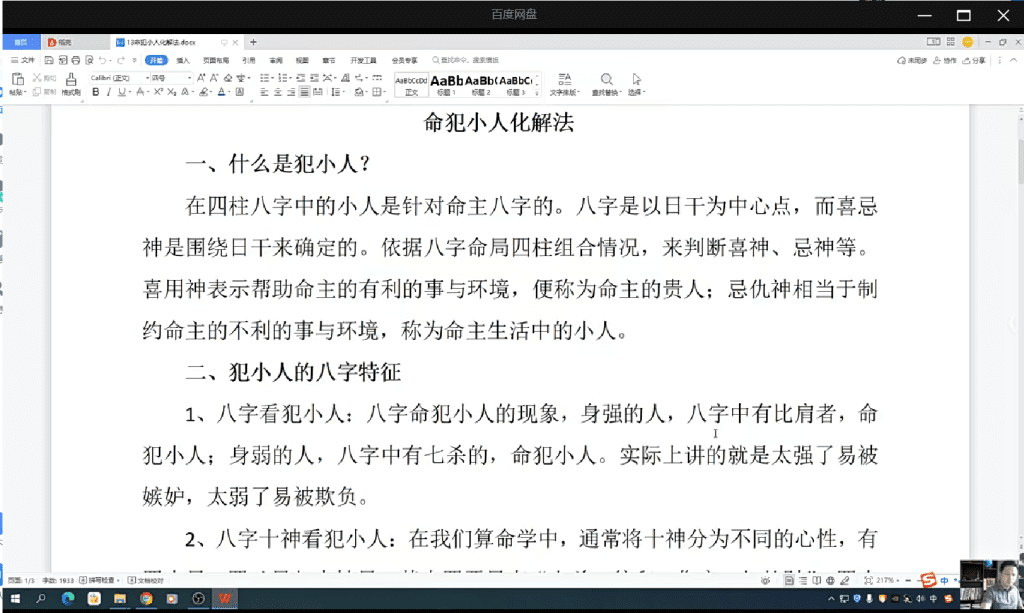
Task: Open Windows Start menu on taskbar
Action: 15,598
